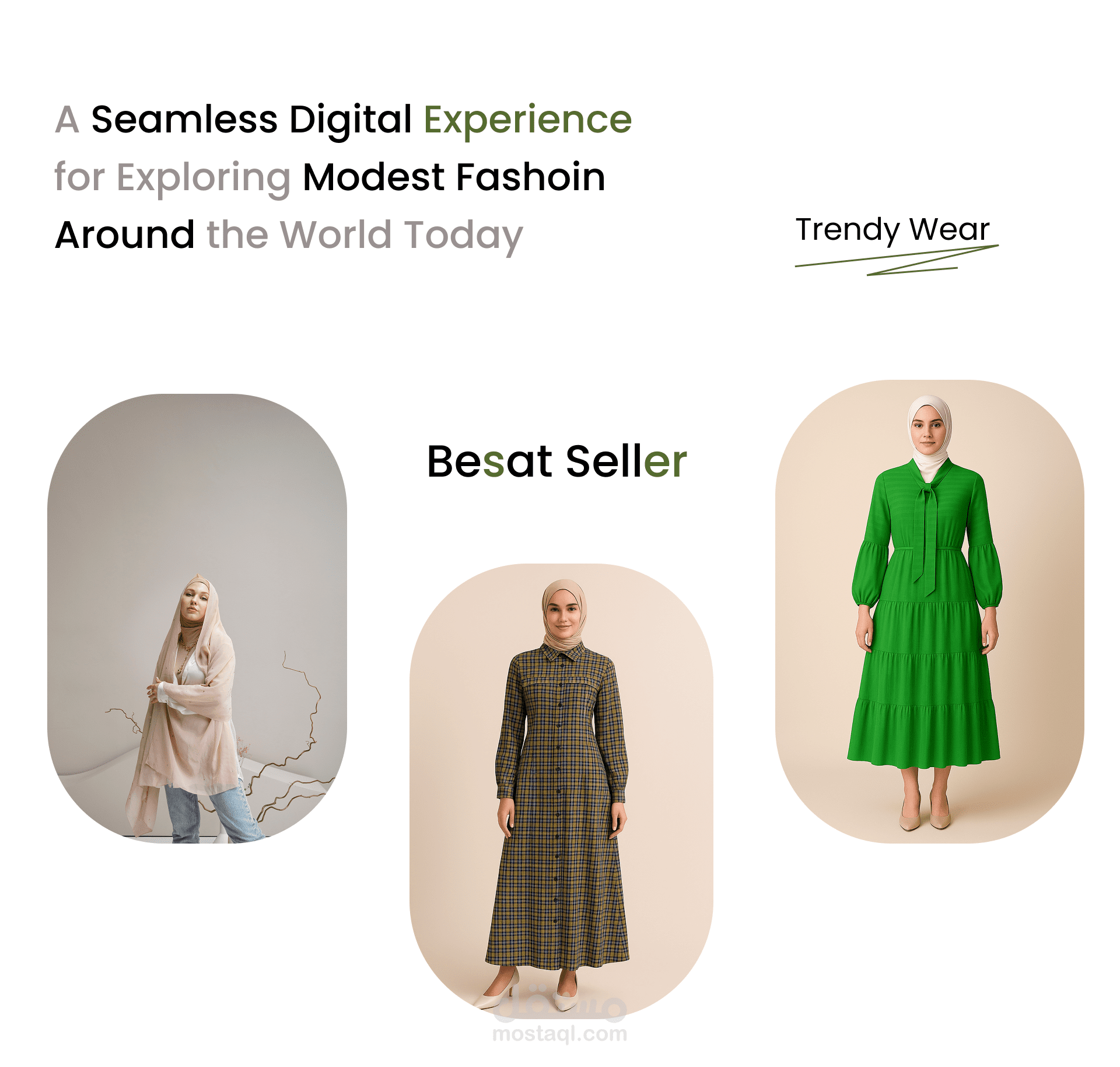This screenshot has height=1067, width=1120.
Task: Click the green scribble under Trendy Wear
Action: click(897, 260)
